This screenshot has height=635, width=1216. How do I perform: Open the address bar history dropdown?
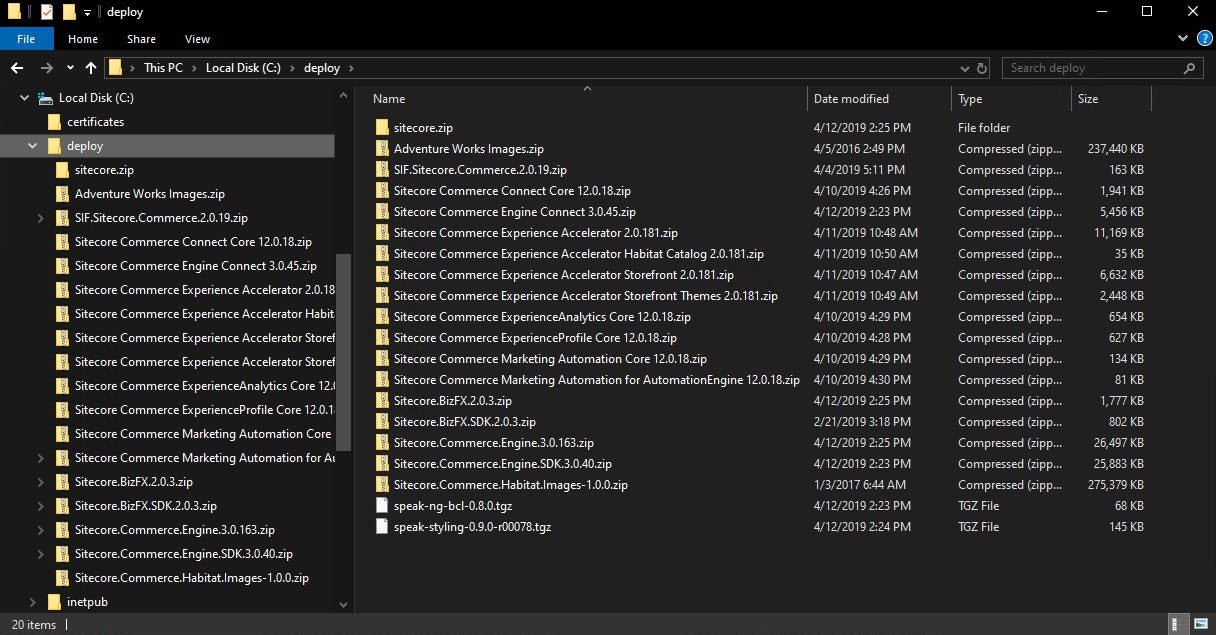pyautogui.click(x=963, y=68)
